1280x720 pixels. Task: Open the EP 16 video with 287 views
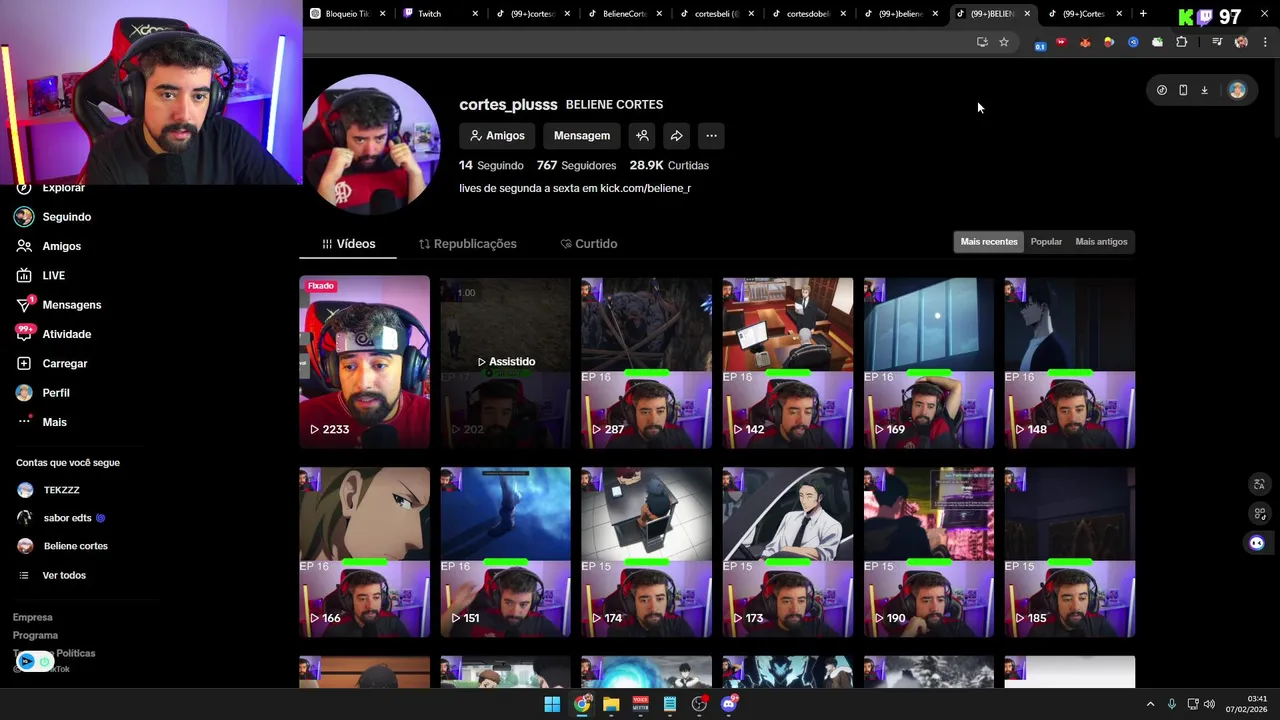(x=646, y=363)
